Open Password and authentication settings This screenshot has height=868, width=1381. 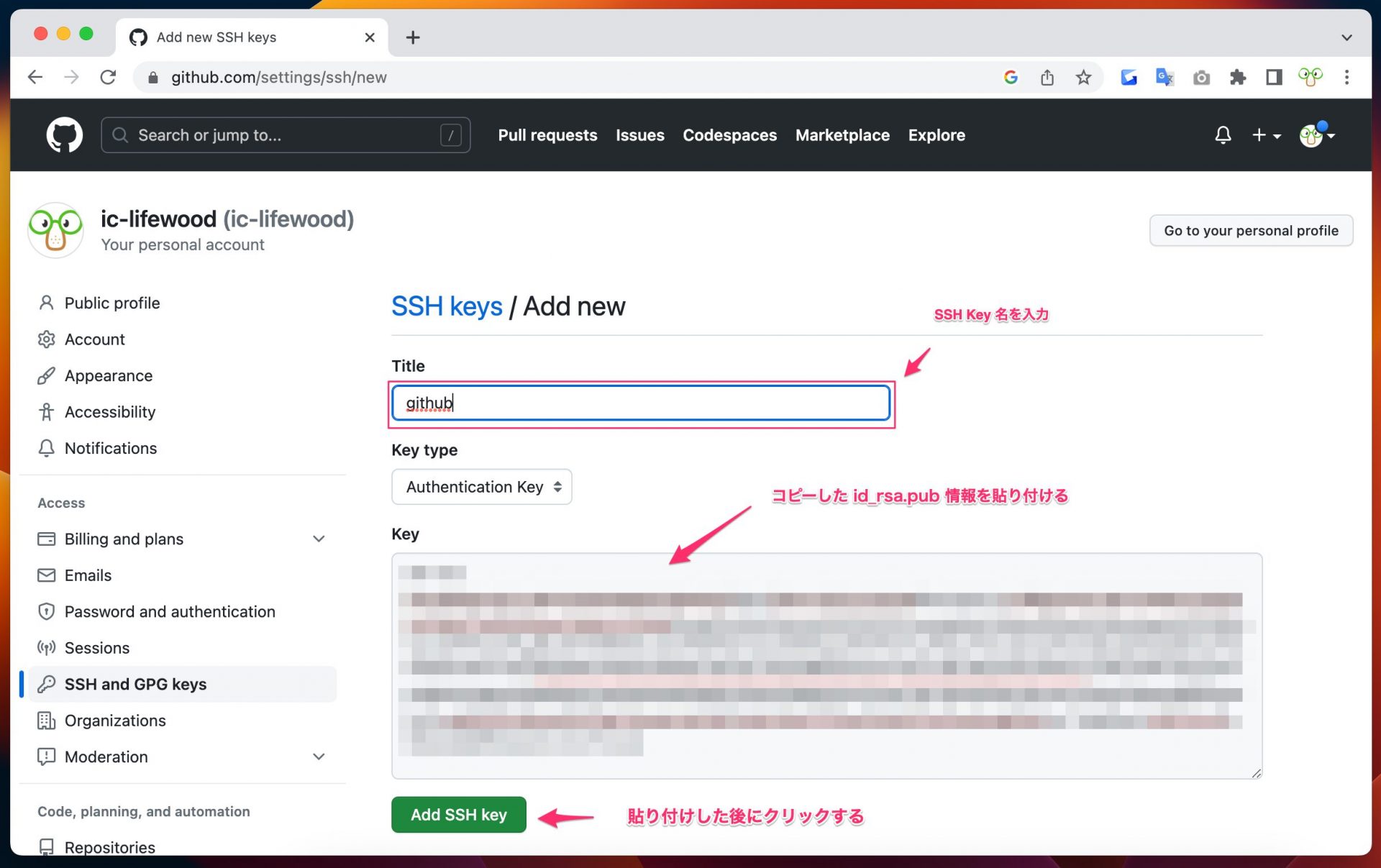[x=170, y=611]
